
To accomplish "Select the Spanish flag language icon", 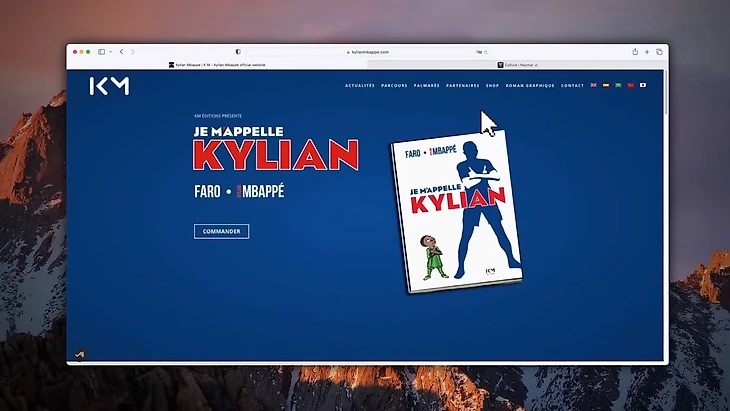I will 606,85.
